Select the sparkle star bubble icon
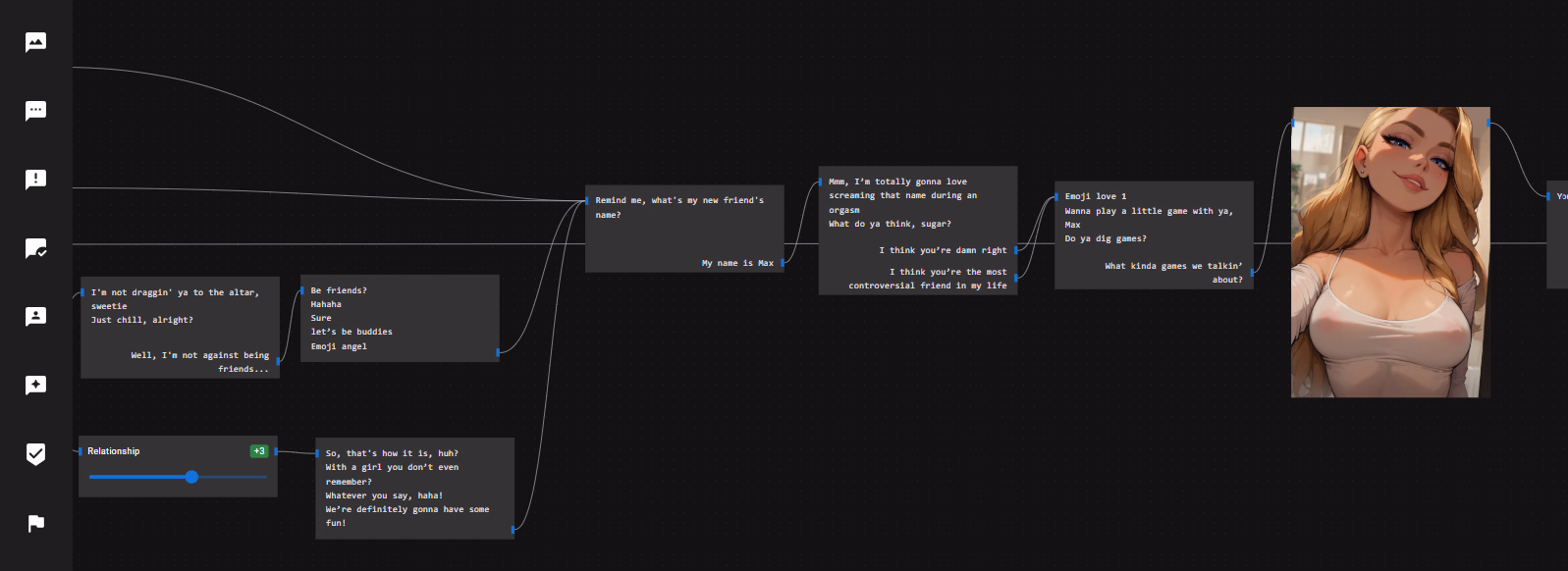The image size is (1568, 571). [x=35, y=386]
